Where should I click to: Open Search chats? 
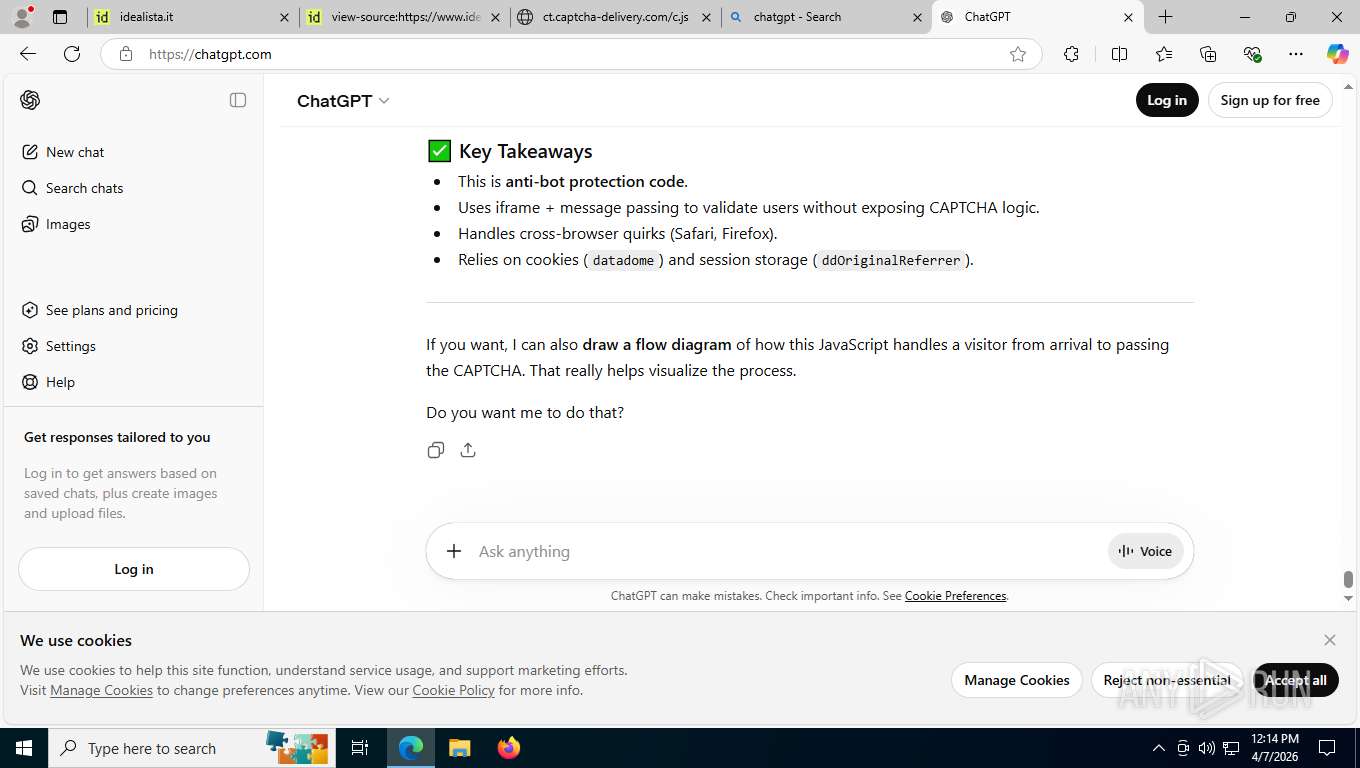(134, 188)
